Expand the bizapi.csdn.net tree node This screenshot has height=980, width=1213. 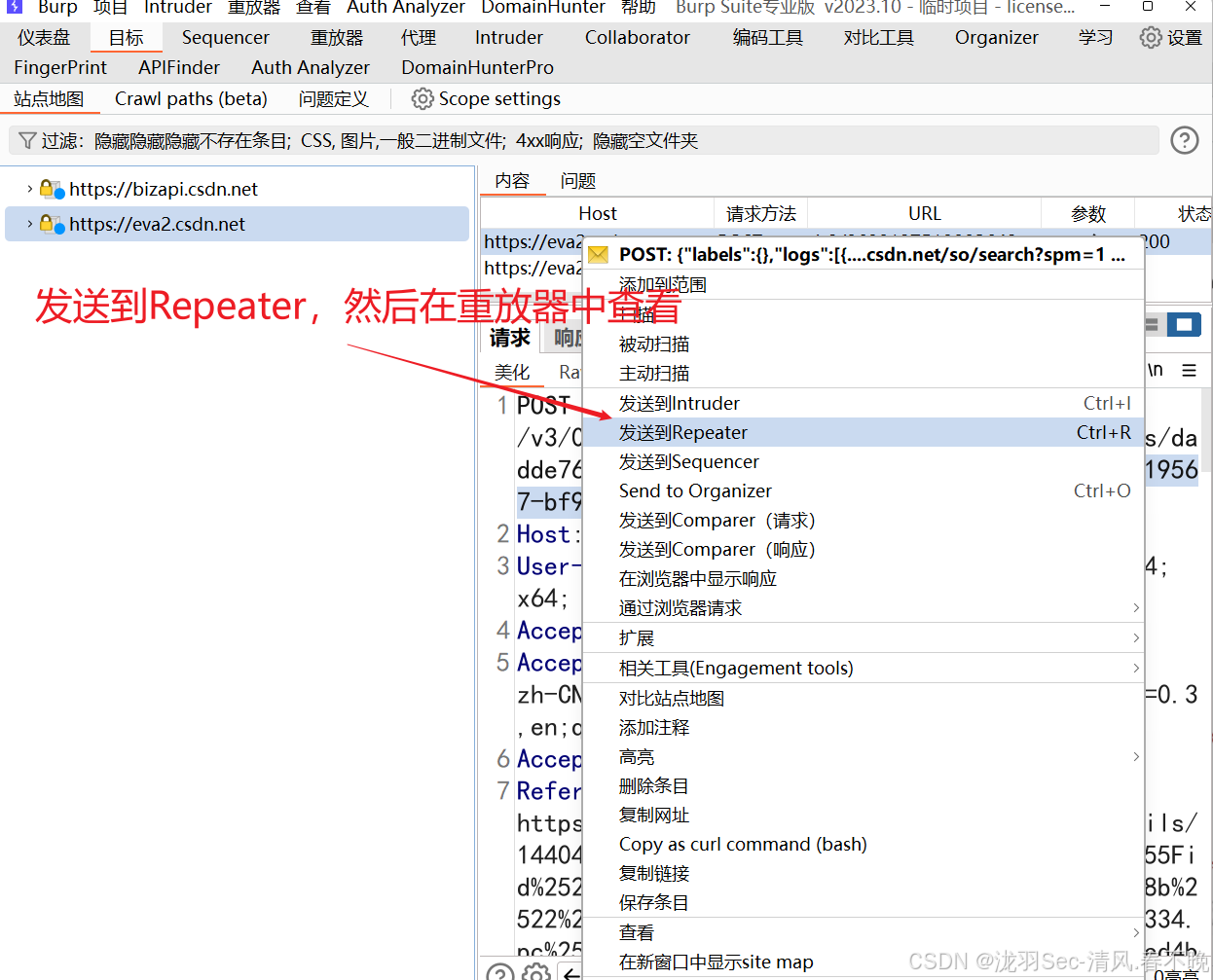click(30, 189)
